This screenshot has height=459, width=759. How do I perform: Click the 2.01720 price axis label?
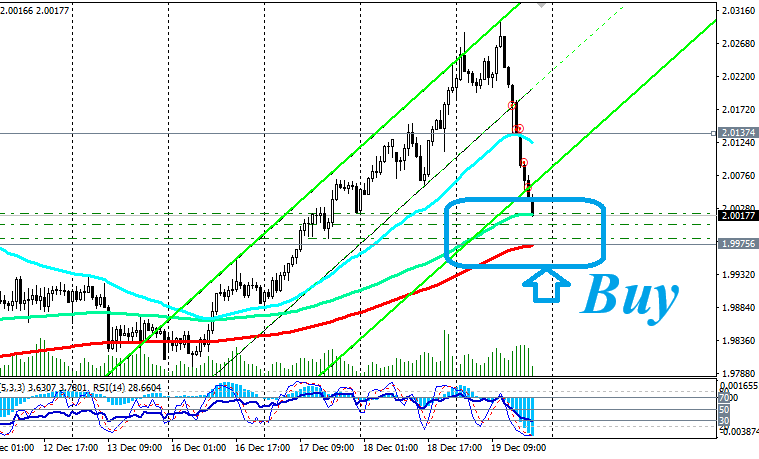pos(738,109)
